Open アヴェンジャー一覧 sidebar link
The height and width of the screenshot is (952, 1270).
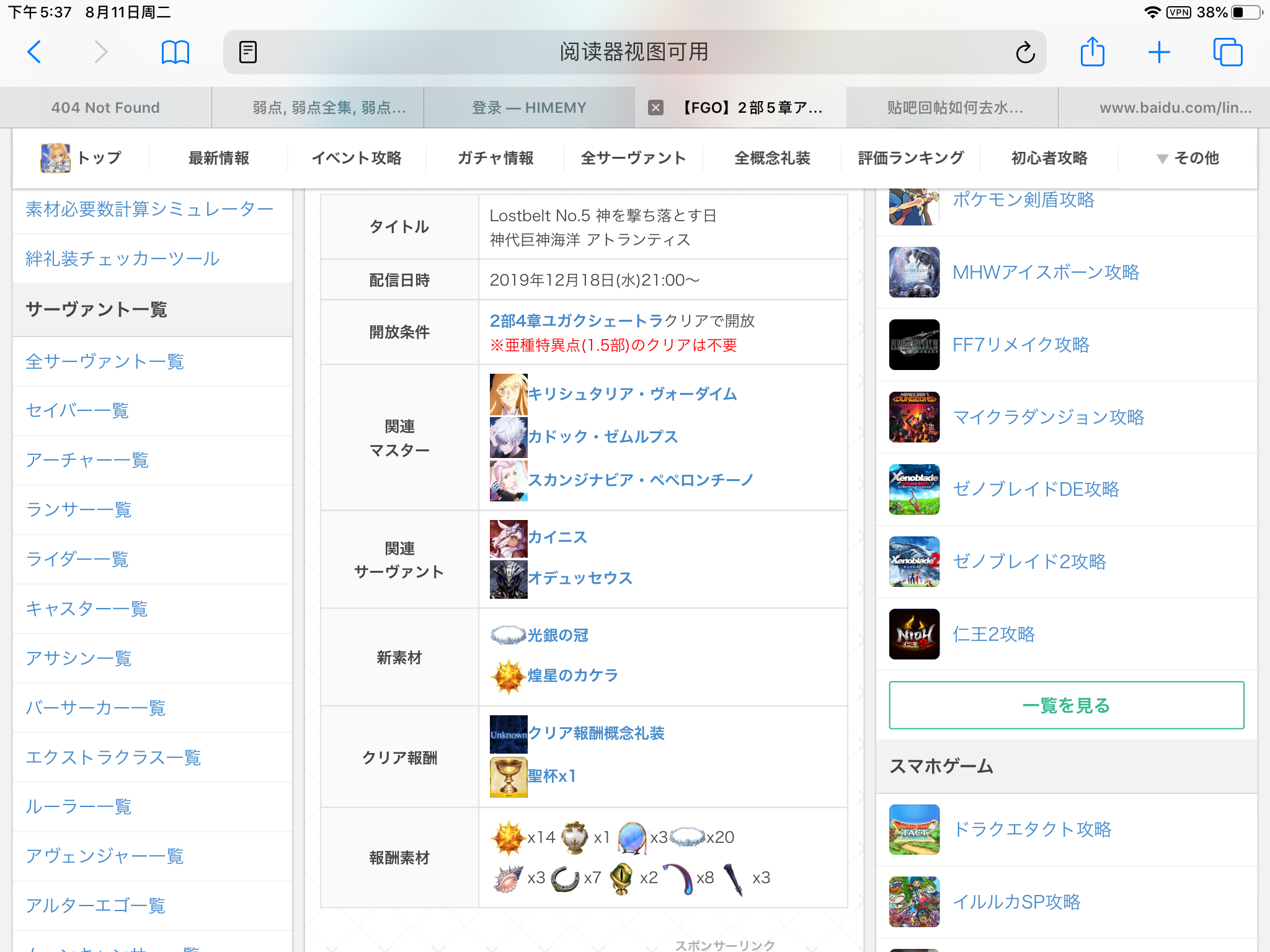(105, 856)
